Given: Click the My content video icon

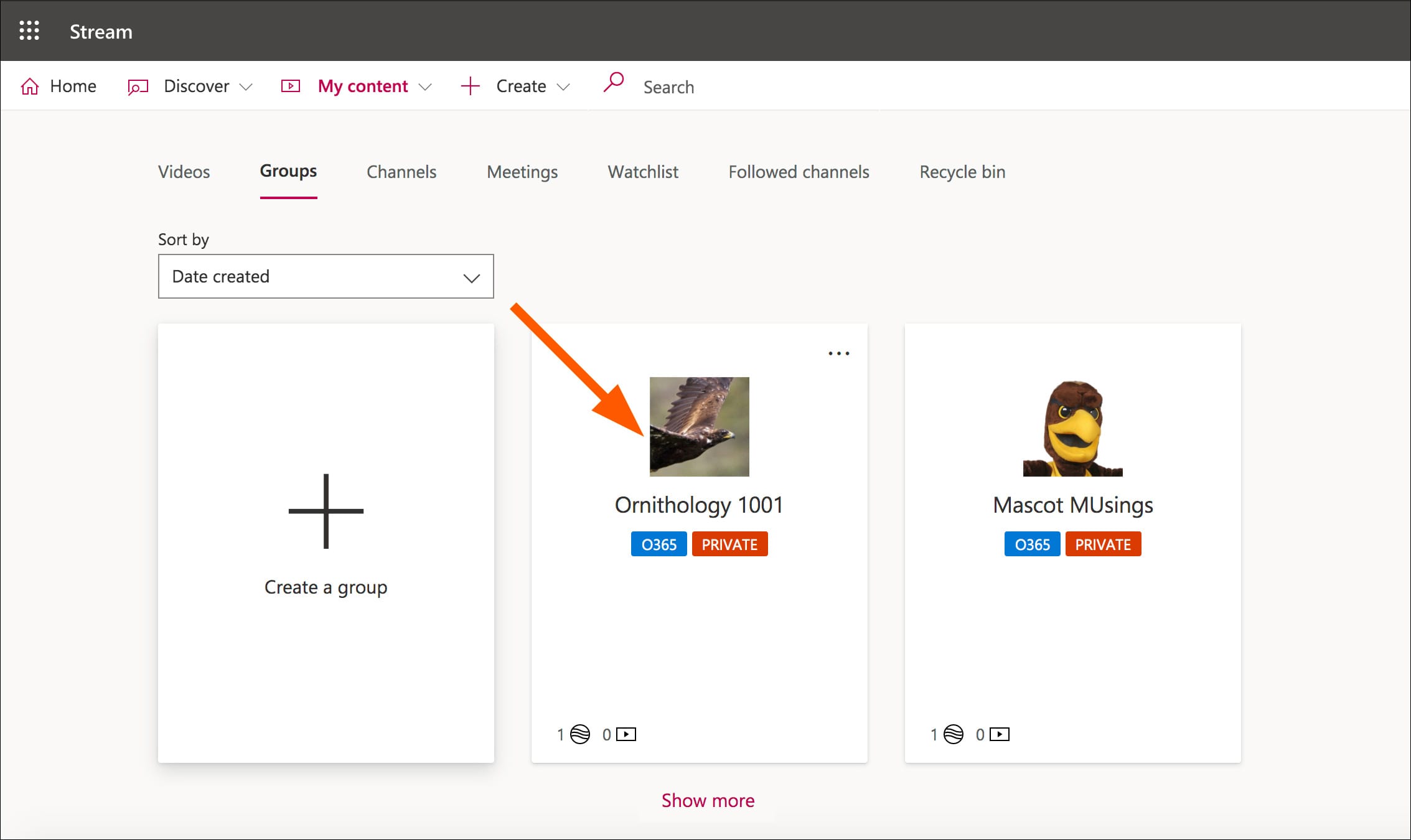Looking at the screenshot, I should point(291,86).
